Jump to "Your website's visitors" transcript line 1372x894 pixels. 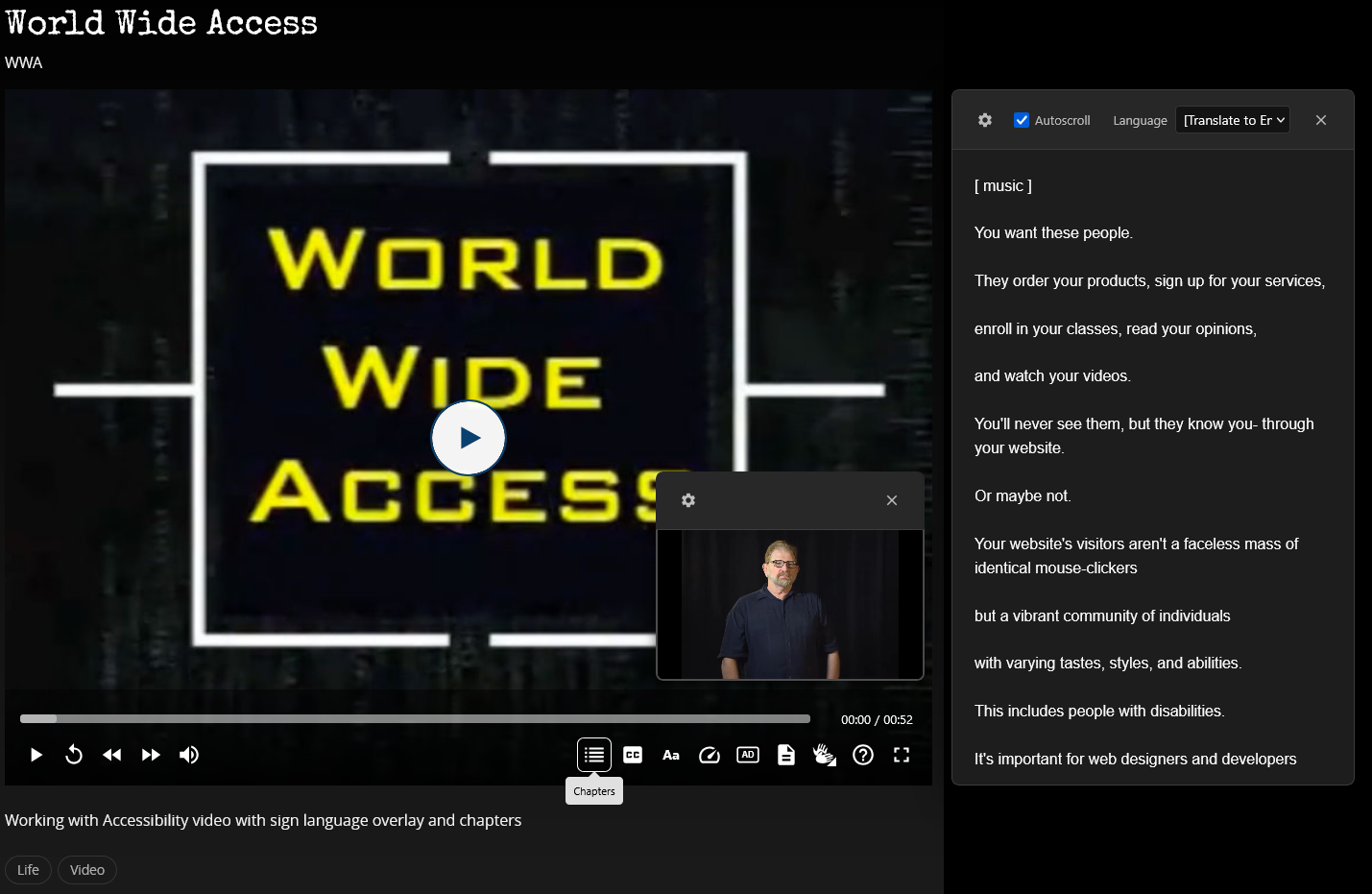point(1136,556)
